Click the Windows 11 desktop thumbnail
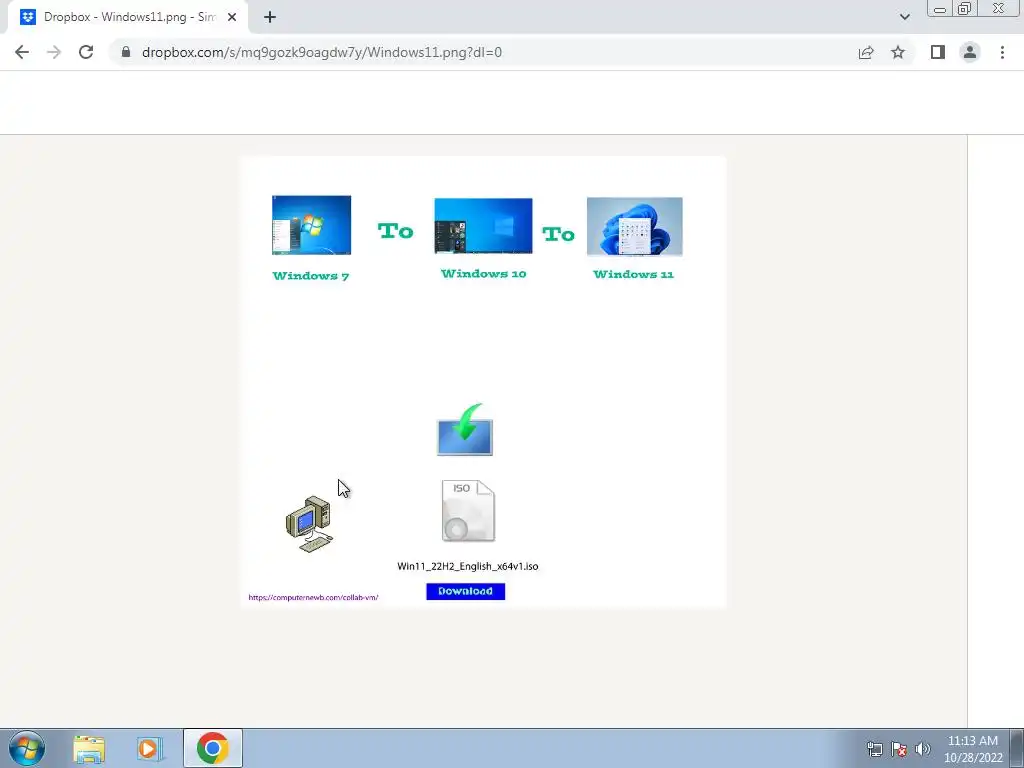The image size is (1024, 768). [635, 226]
